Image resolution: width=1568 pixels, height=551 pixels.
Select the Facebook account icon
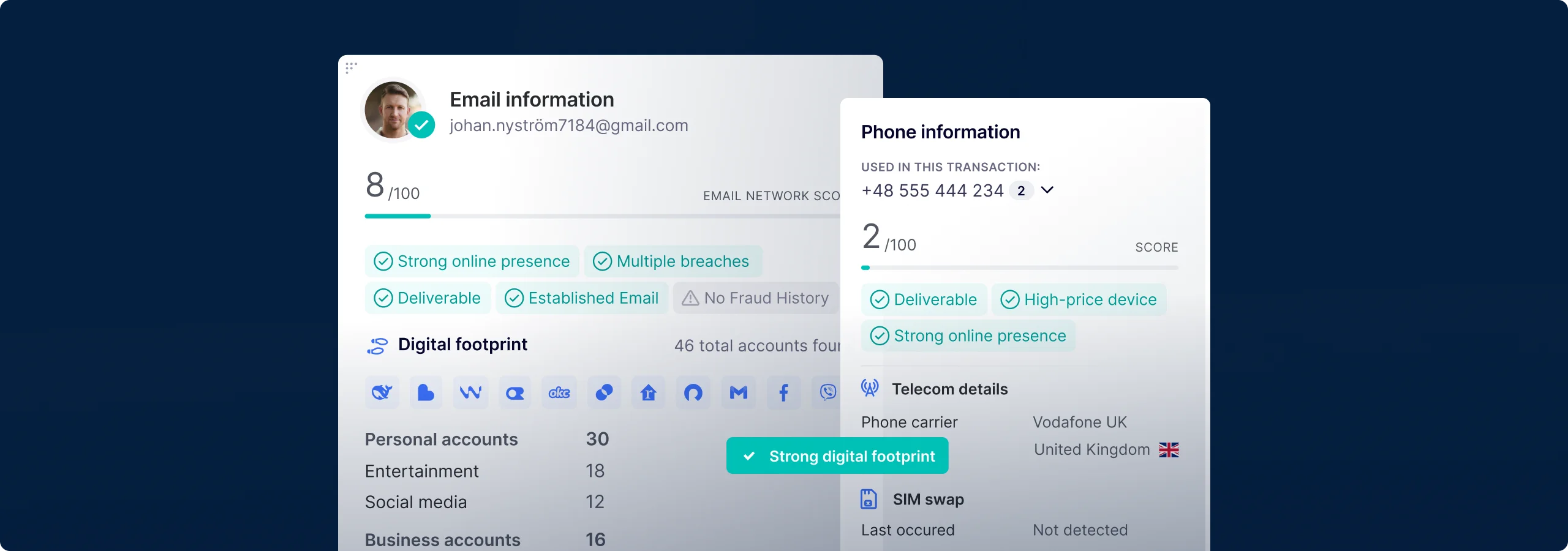783,392
